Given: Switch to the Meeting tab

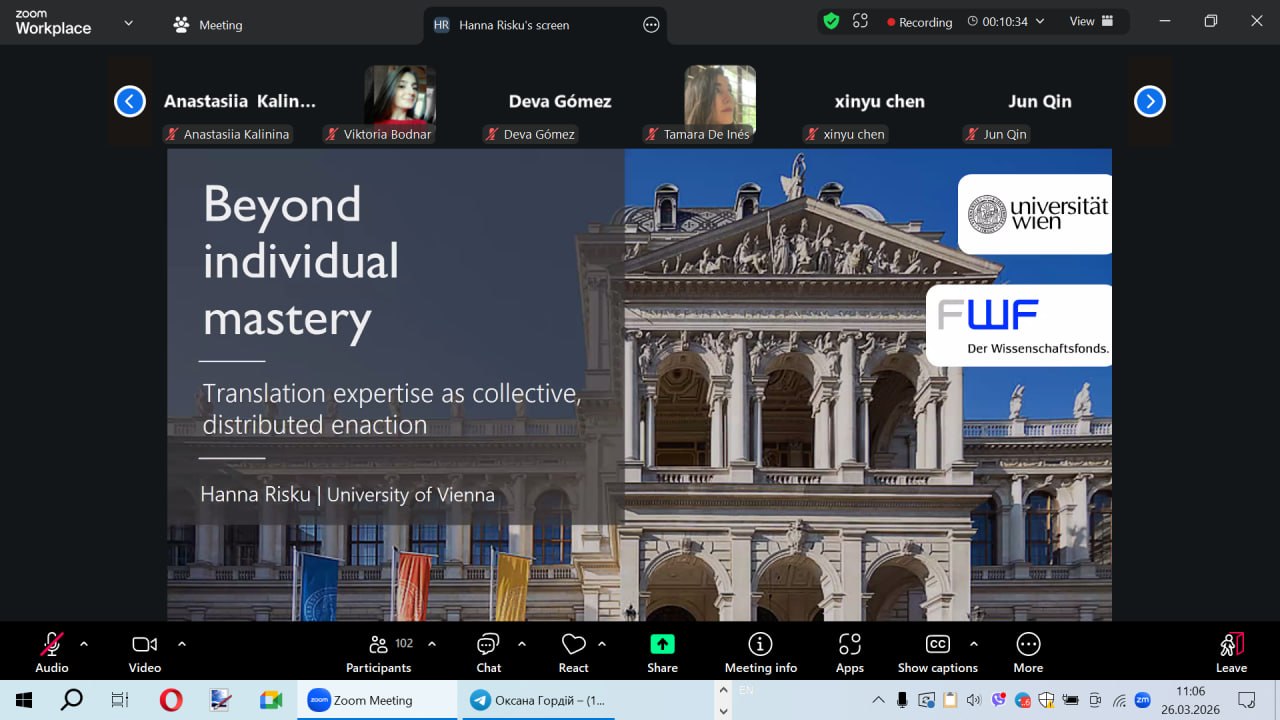Looking at the screenshot, I should point(208,25).
